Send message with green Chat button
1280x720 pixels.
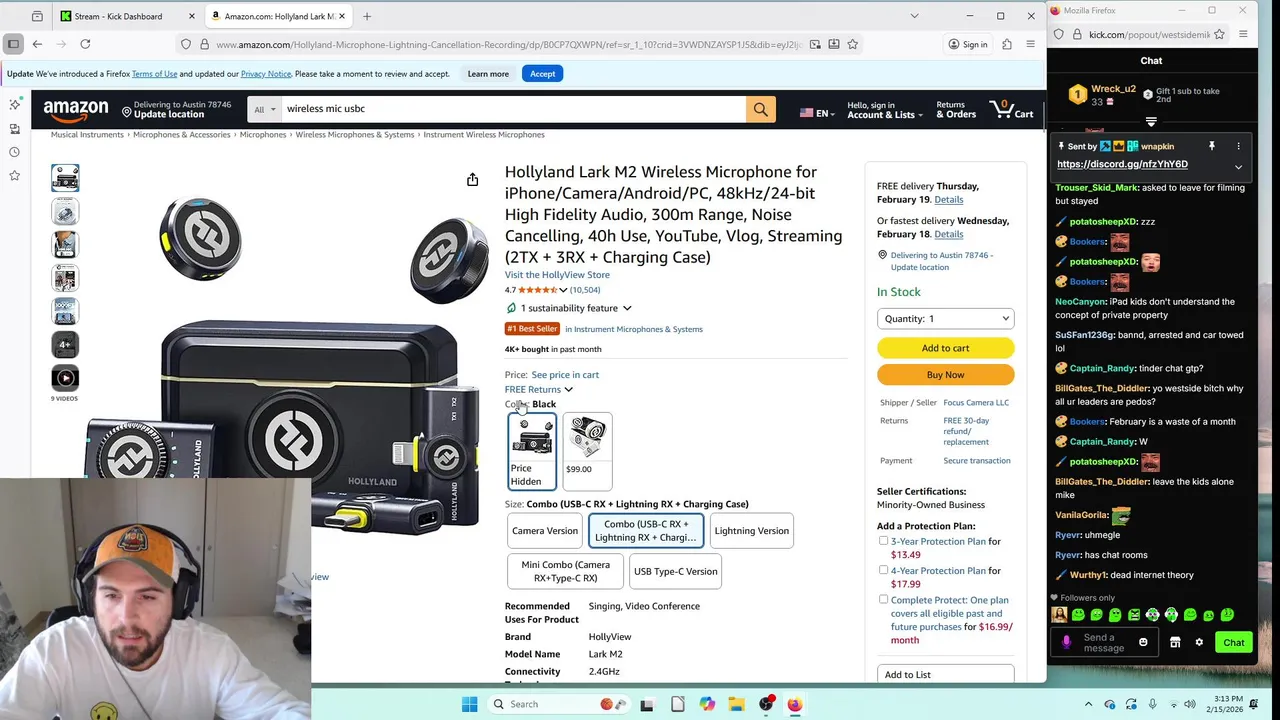tap(1233, 643)
